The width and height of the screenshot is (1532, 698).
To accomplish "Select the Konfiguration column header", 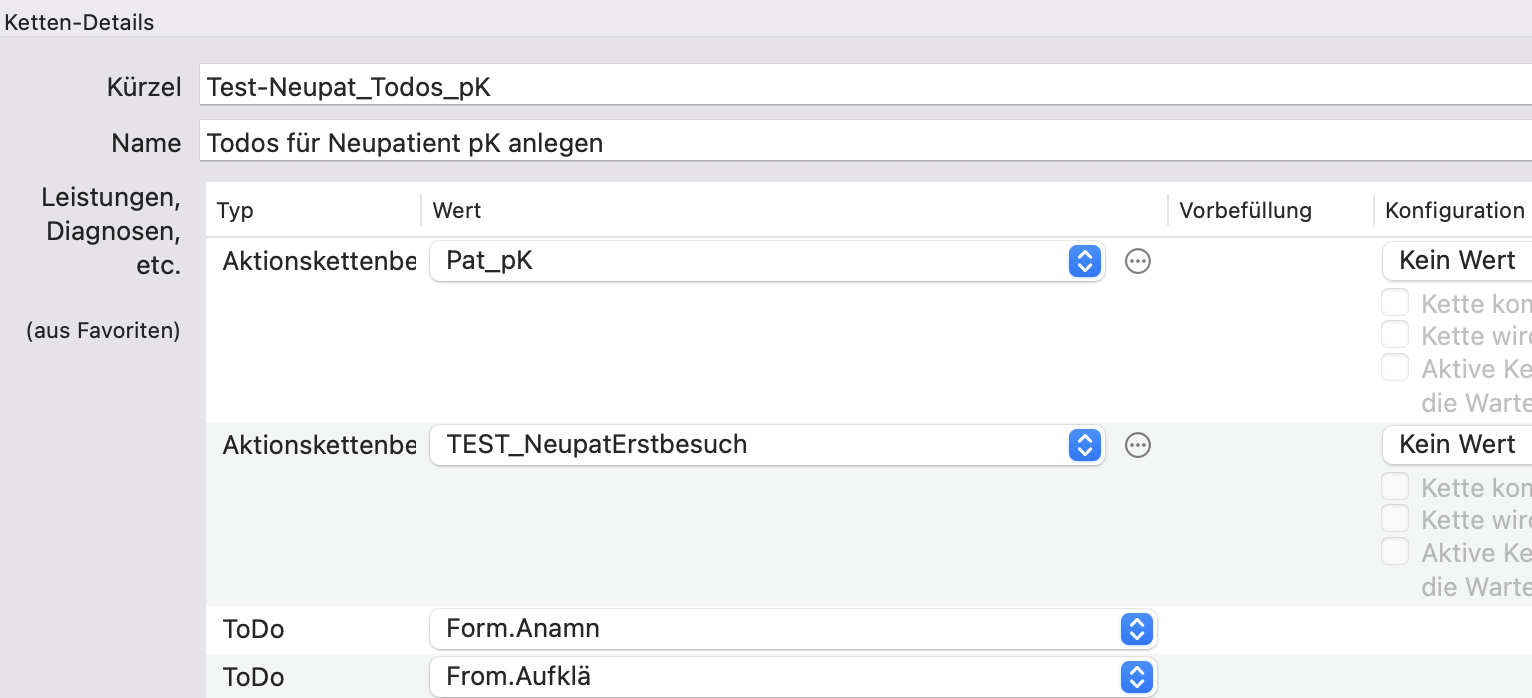I will (1453, 210).
